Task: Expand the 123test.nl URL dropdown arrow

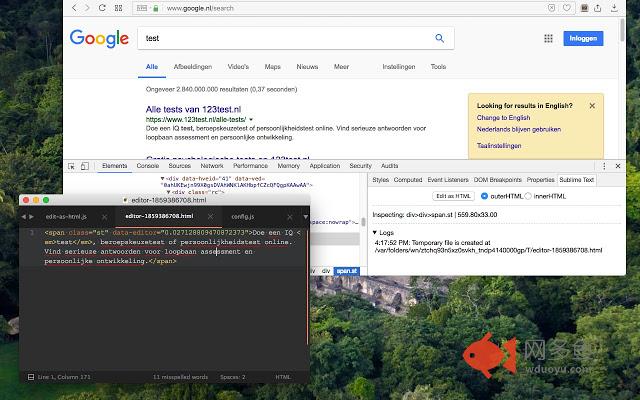Action: (251, 120)
